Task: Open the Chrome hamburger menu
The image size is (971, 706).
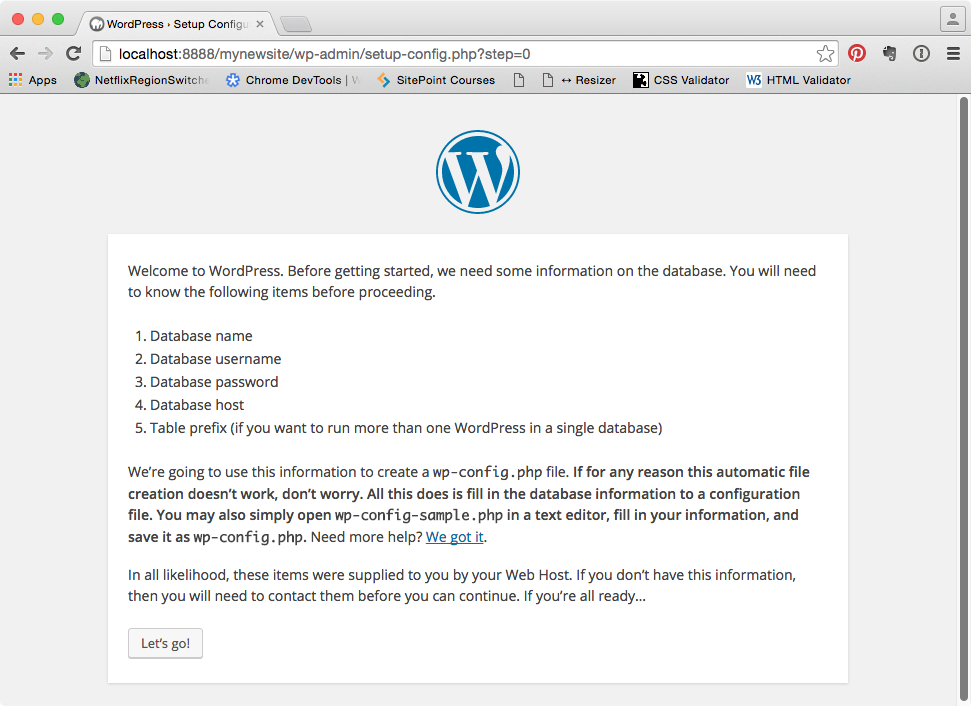Action: (x=954, y=54)
